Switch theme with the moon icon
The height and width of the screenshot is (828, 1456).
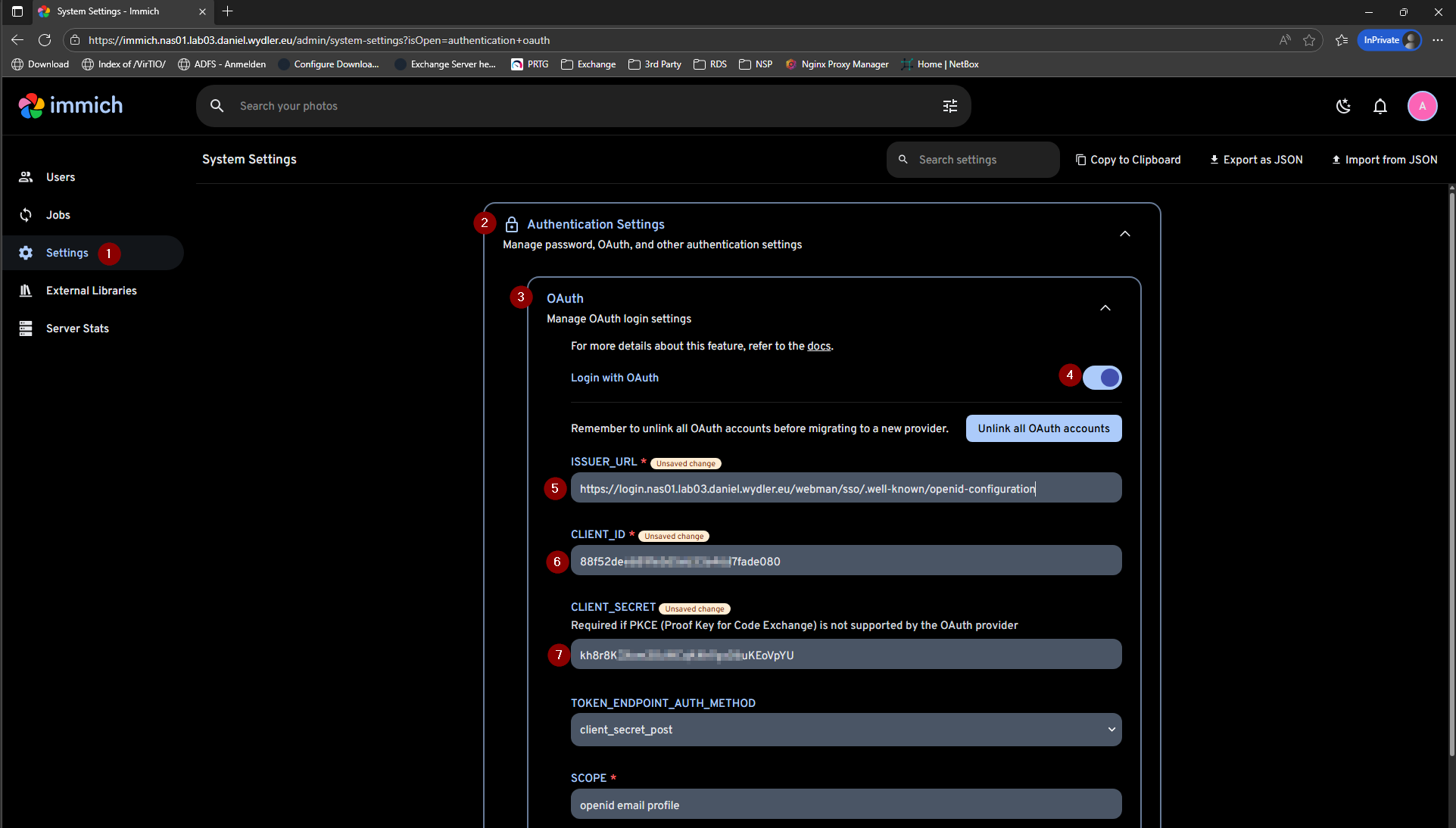[1343, 106]
